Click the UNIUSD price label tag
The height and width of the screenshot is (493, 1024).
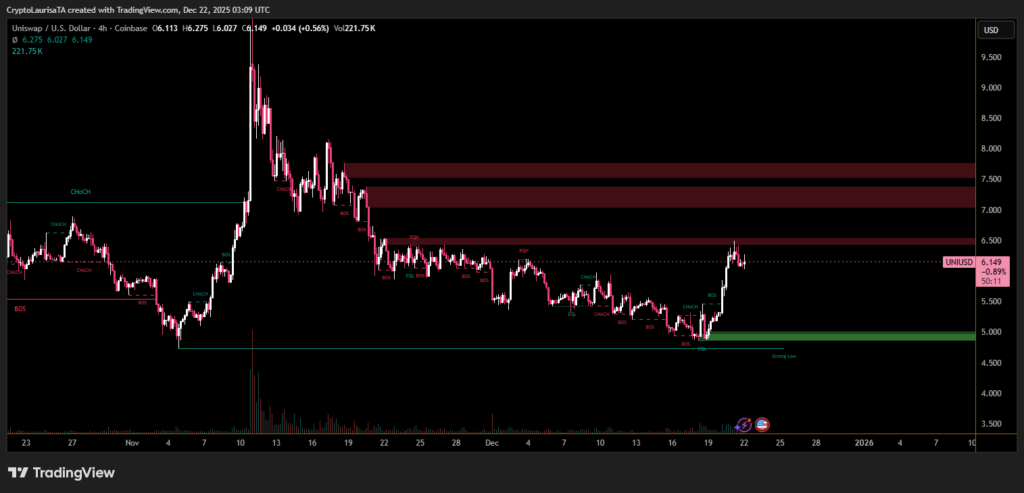(958, 262)
